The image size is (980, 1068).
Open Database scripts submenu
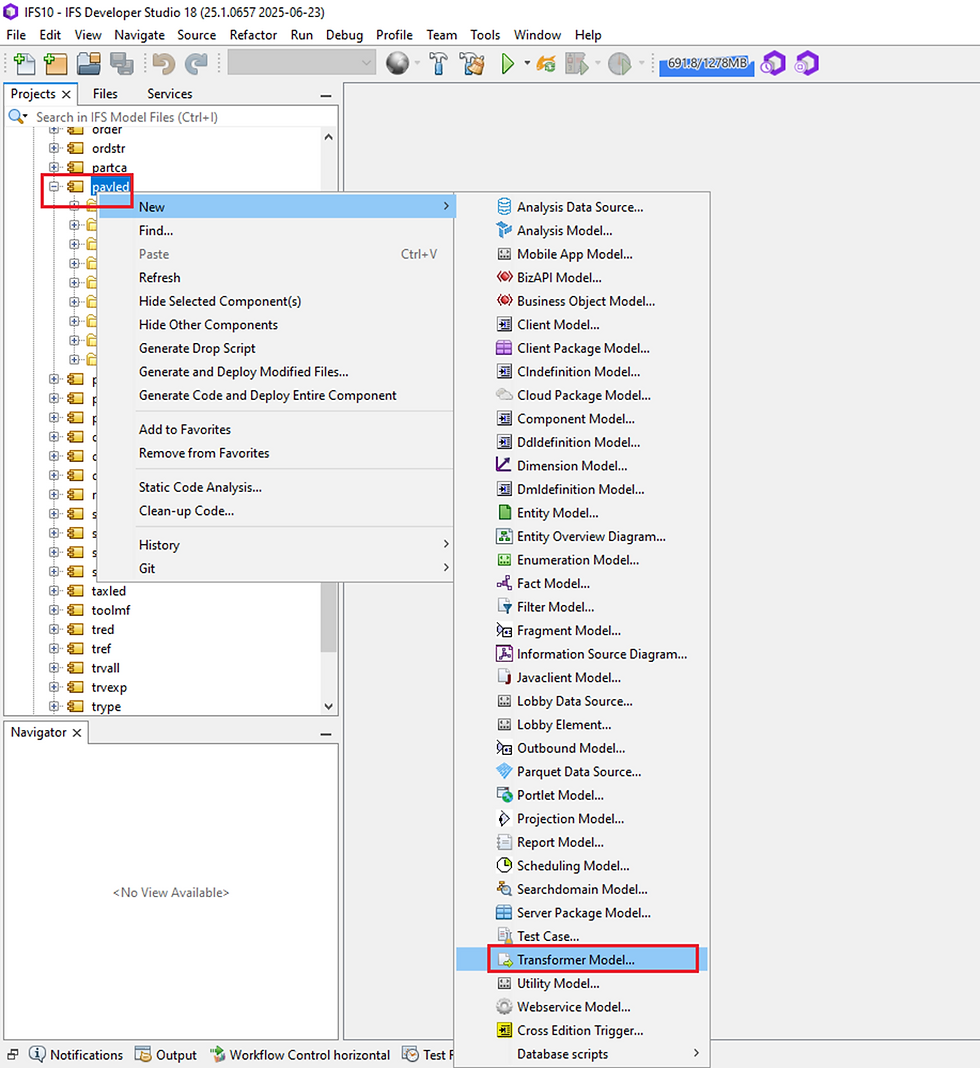(x=582, y=1054)
